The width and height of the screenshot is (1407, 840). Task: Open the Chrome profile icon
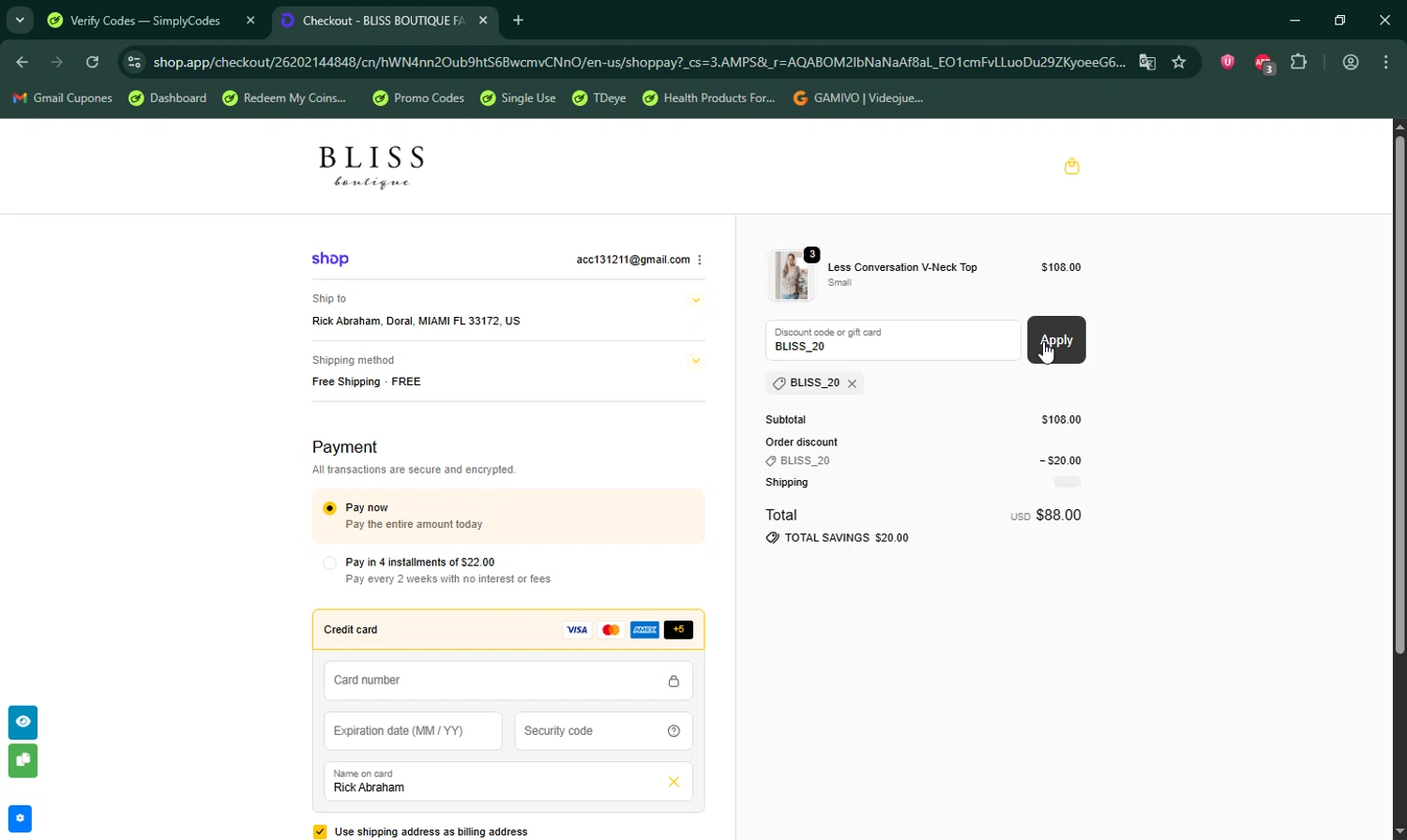(1351, 62)
